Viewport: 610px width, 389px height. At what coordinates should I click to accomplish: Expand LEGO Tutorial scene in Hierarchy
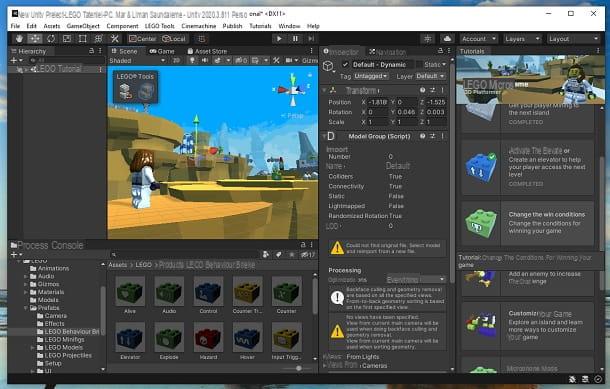pos(27,69)
